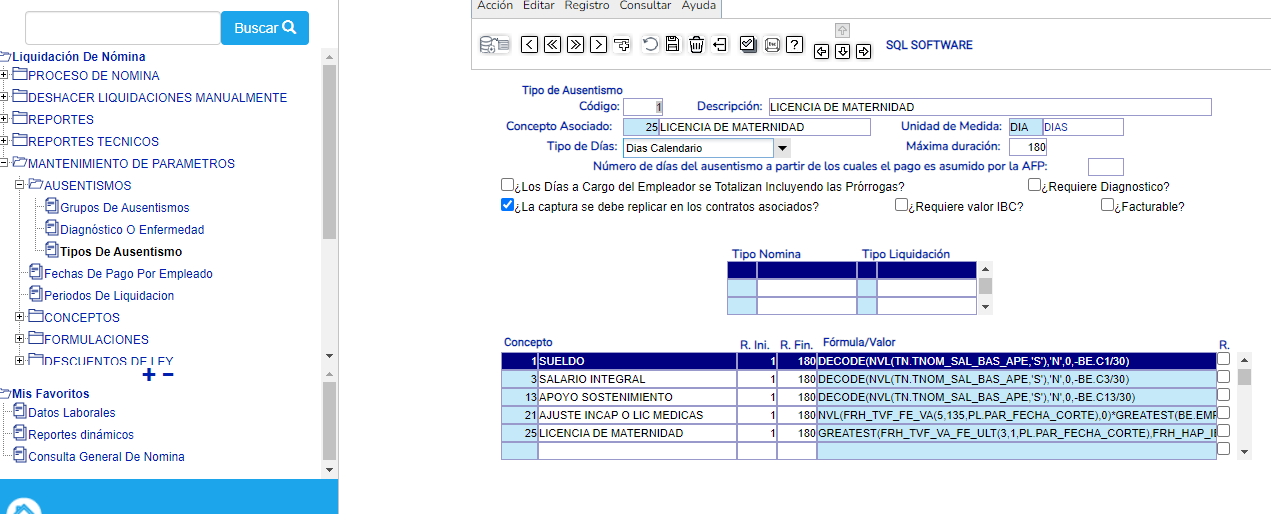Open Reportes dinámicos favorite link
Screen dimensions: 1282x514
(80, 435)
